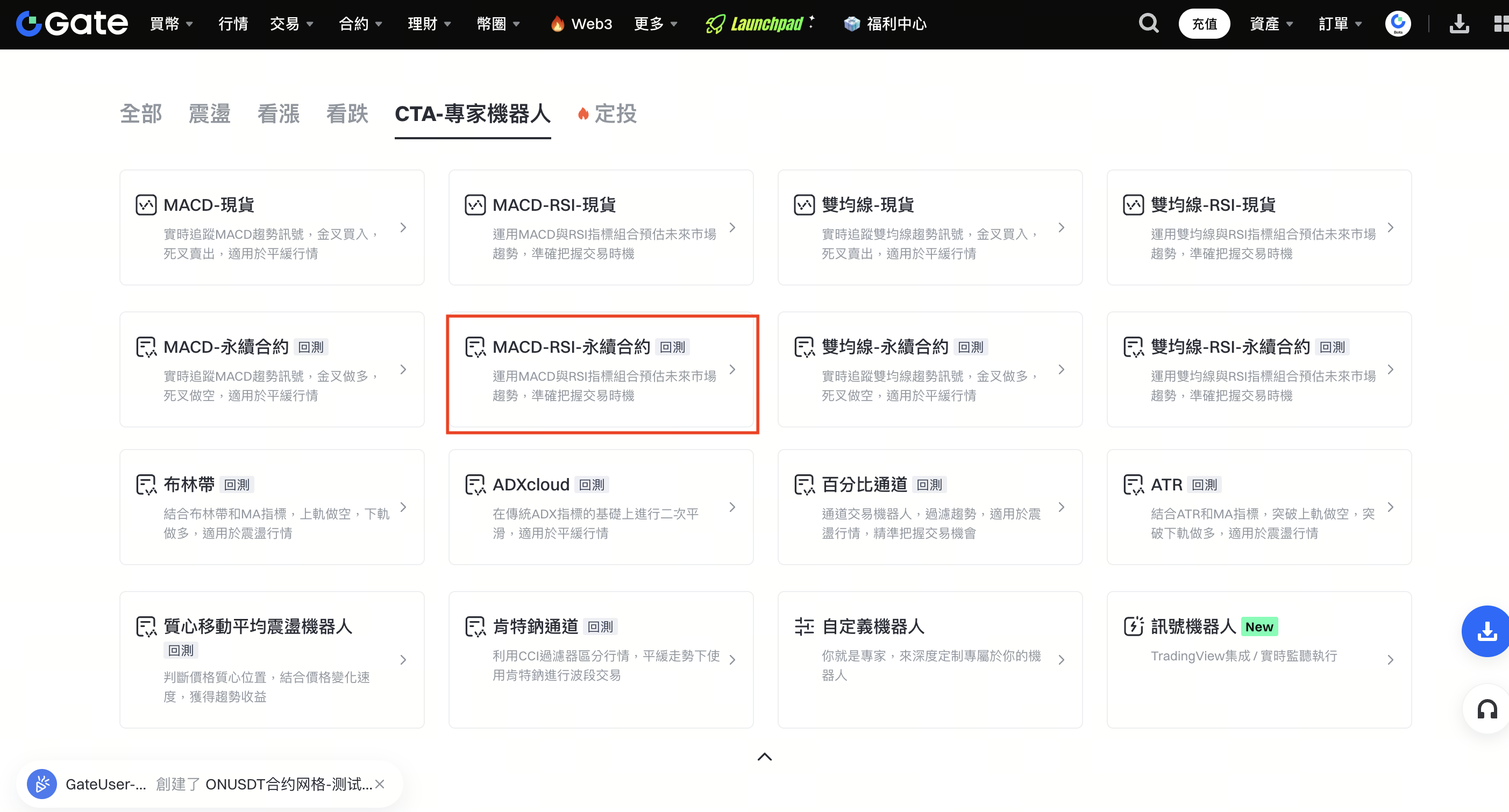1509x812 pixels.
Task: Open the 訂單 dropdown
Action: point(1340,24)
